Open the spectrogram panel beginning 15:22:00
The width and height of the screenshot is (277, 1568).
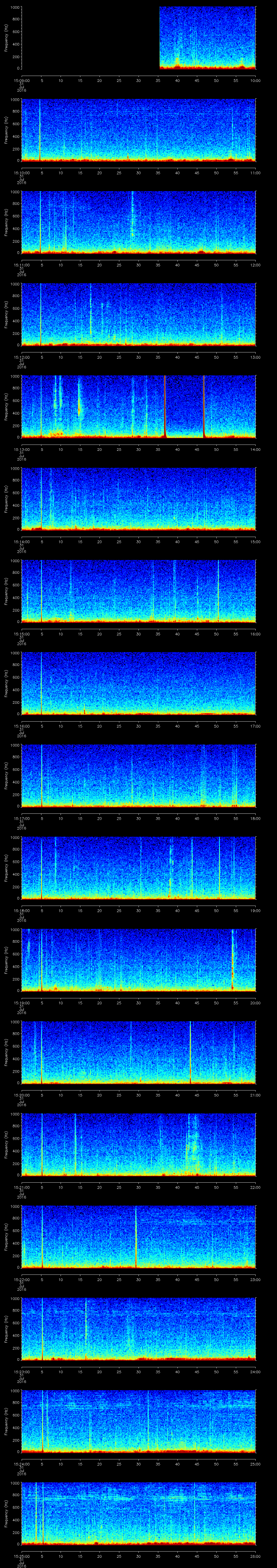[x=138, y=1237]
